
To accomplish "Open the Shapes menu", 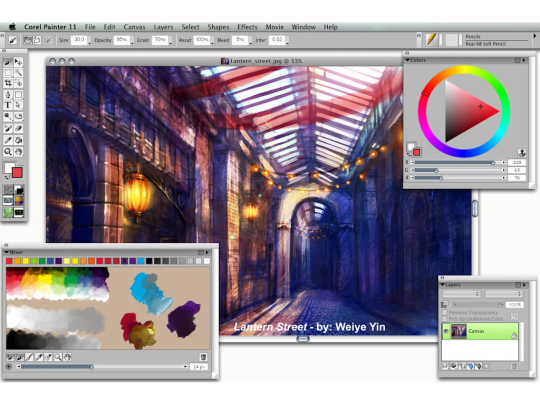I will pos(218,27).
